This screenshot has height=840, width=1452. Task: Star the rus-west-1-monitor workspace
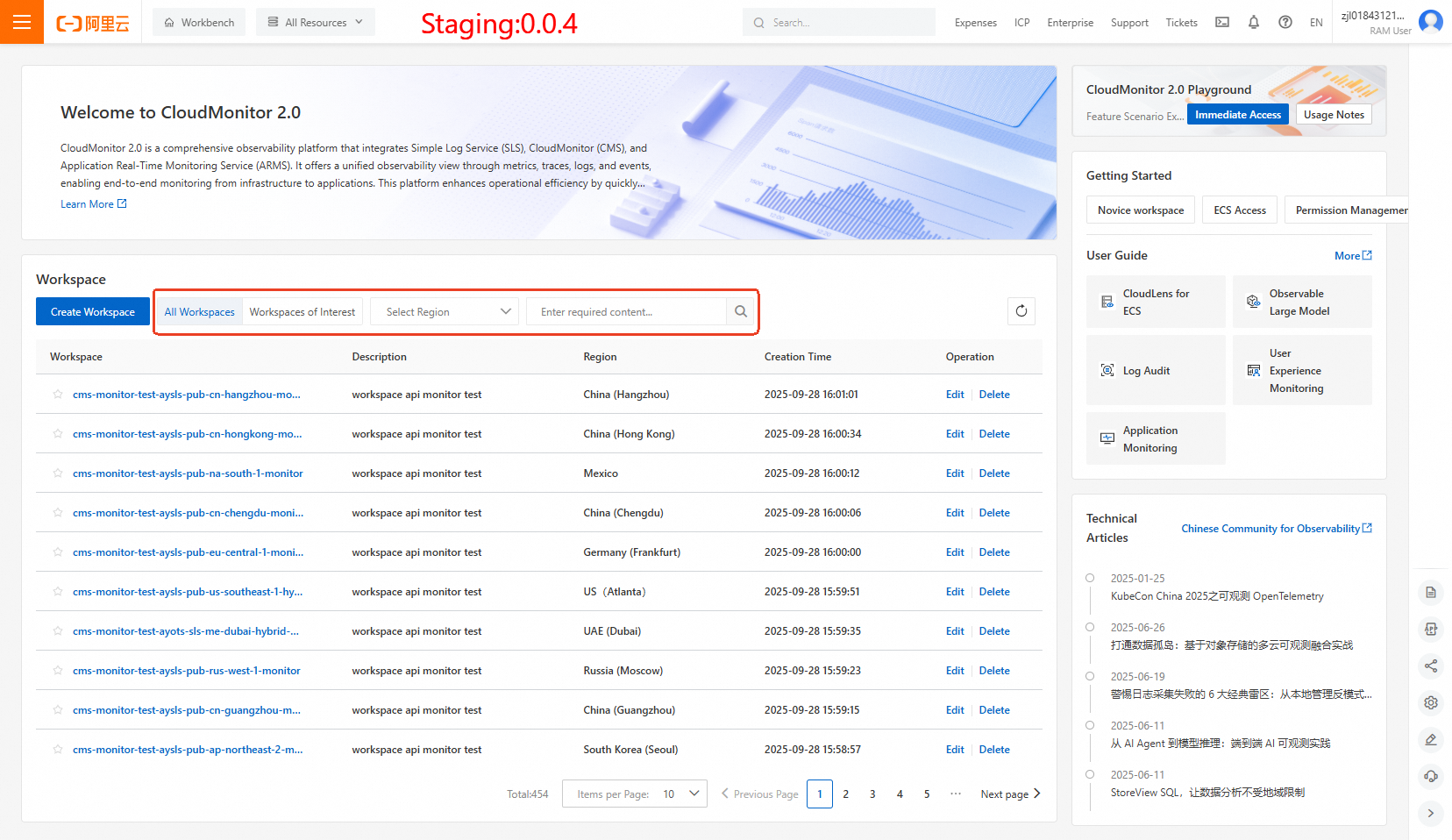[x=58, y=671]
